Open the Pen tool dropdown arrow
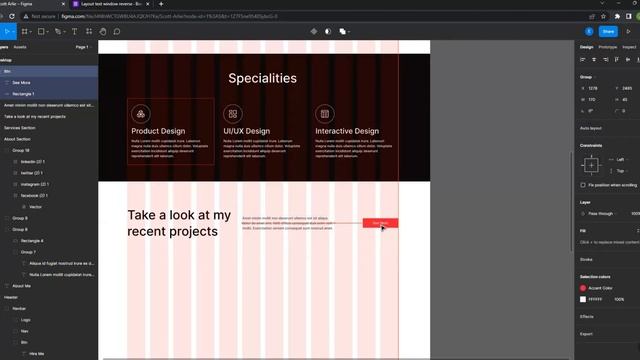Screen dimensions: 640x360 tap(64, 32)
